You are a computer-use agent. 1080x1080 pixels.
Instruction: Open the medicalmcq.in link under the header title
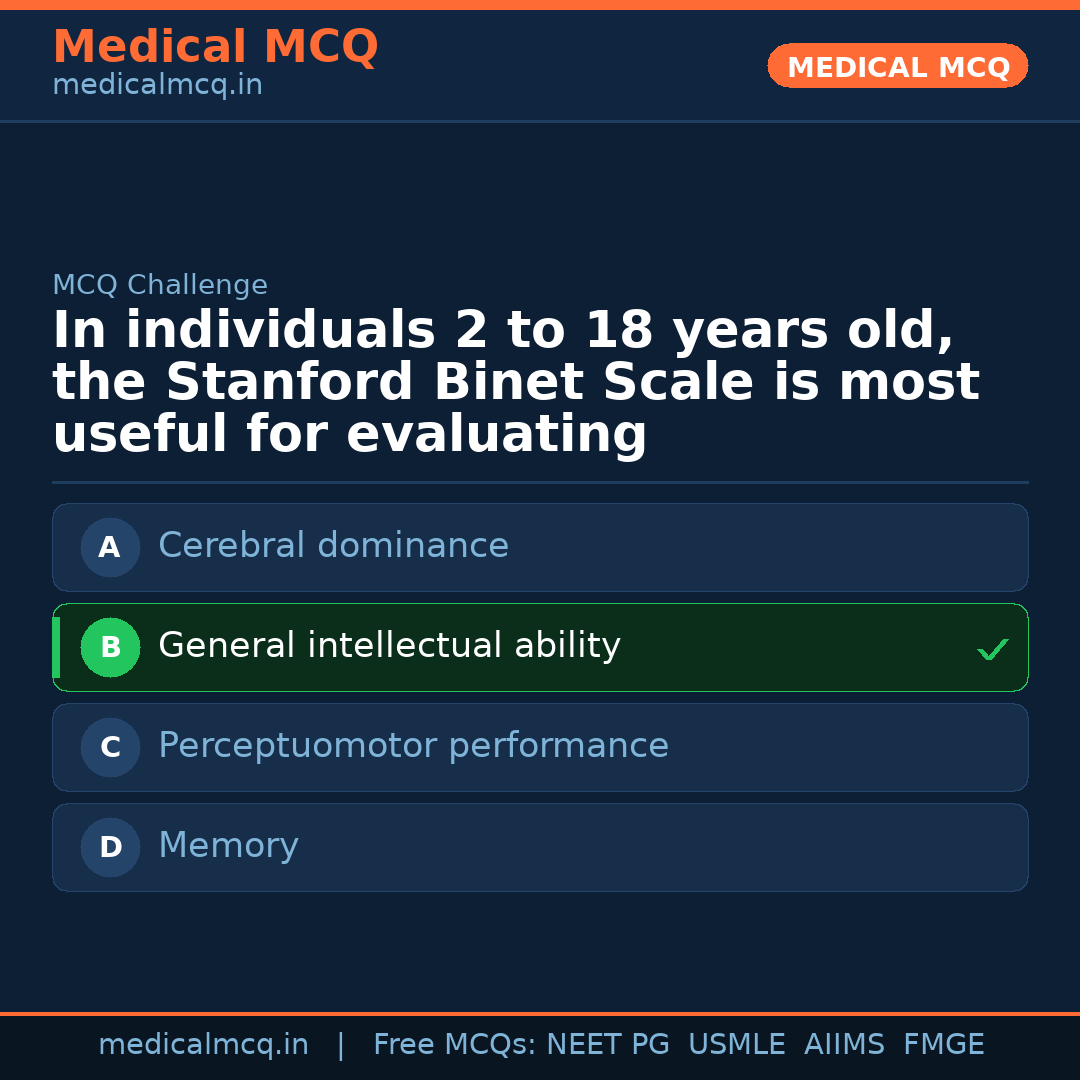pyautogui.click(x=157, y=86)
